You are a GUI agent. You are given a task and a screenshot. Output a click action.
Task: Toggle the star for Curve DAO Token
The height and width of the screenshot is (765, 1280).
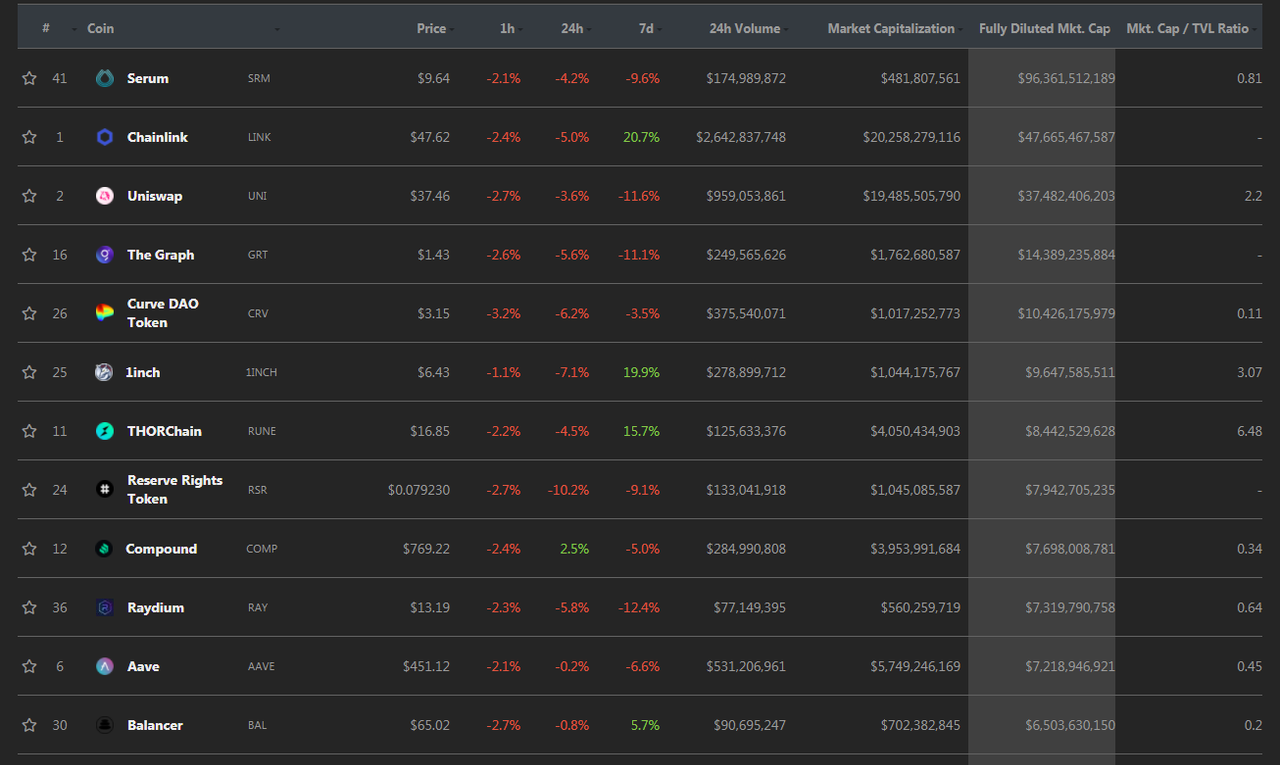(29, 313)
